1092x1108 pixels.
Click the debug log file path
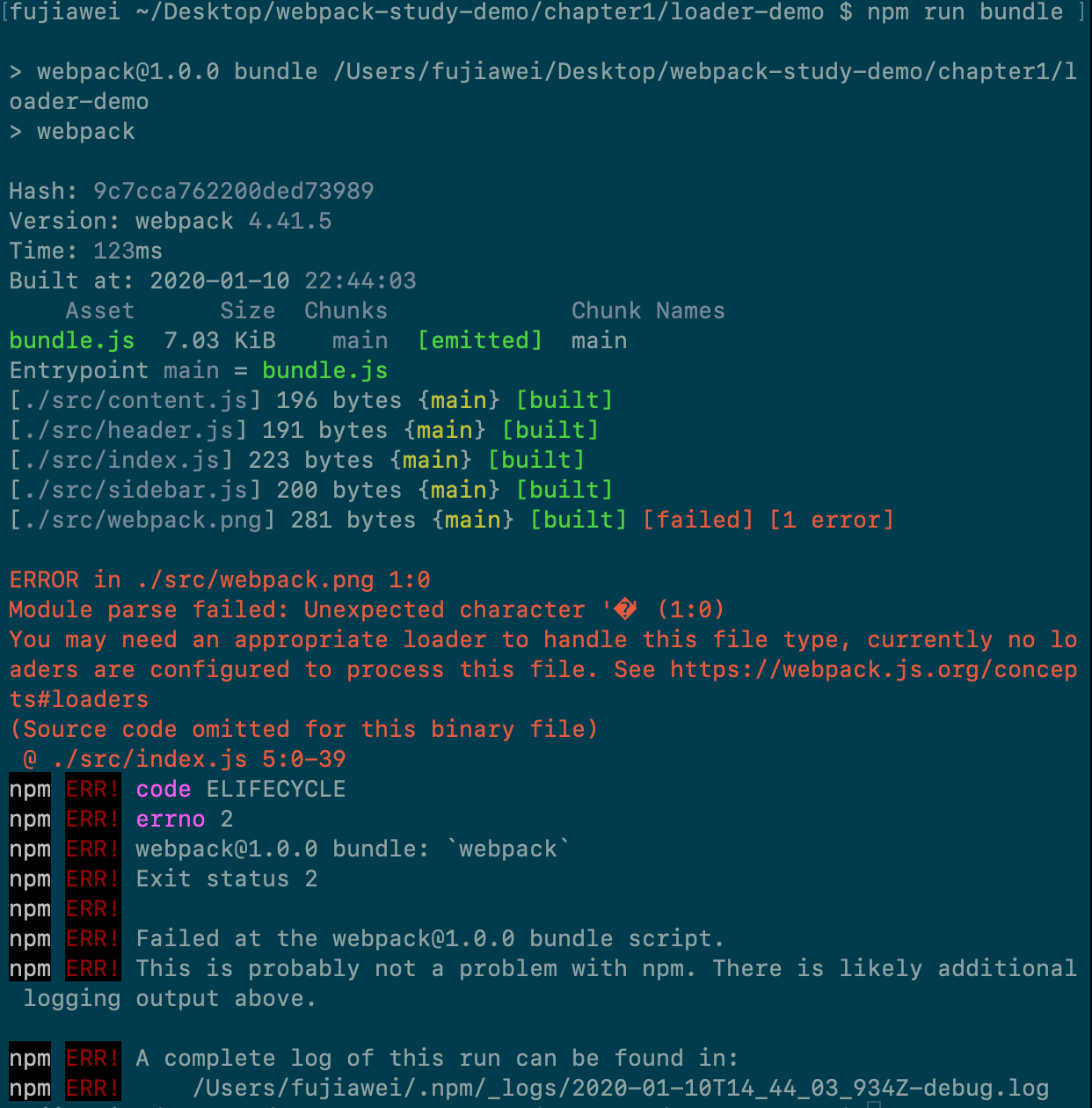(x=621, y=1089)
